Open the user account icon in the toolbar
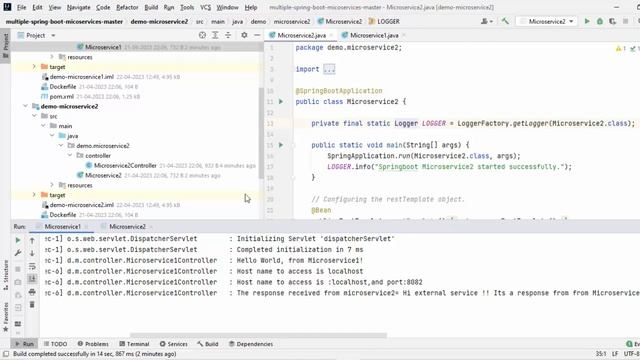The height and width of the screenshot is (360, 640). [487, 21]
